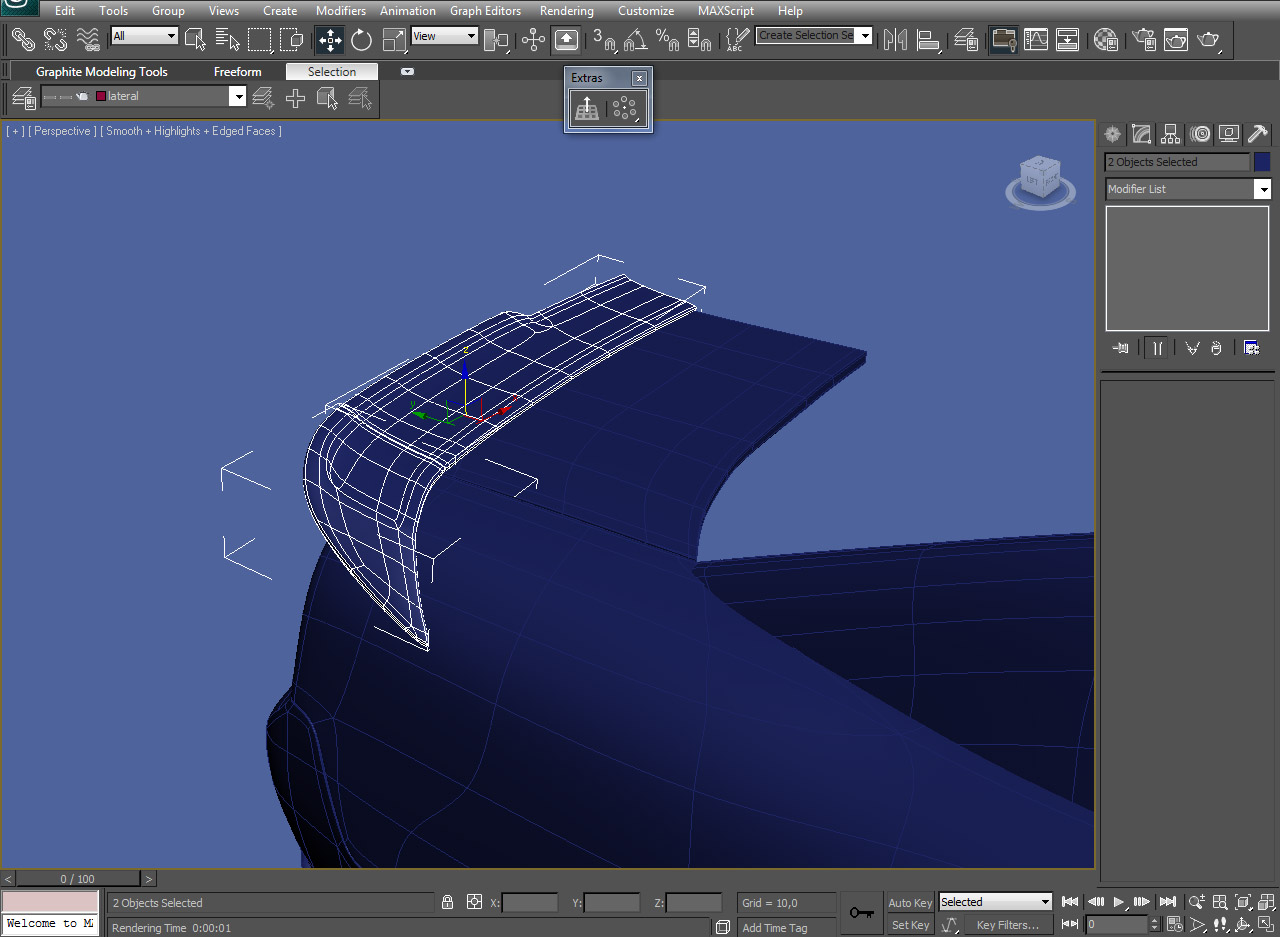Viewport: 1280px width, 937px height.
Task: Open the Modifiers menu
Action: [x=341, y=11]
